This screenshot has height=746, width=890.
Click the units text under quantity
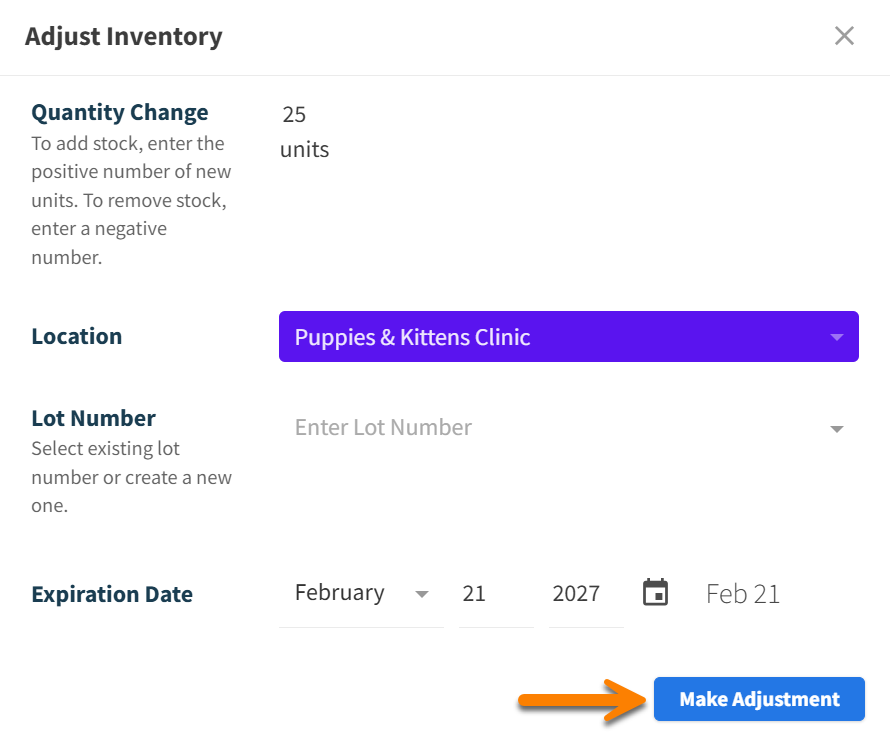click(304, 150)
